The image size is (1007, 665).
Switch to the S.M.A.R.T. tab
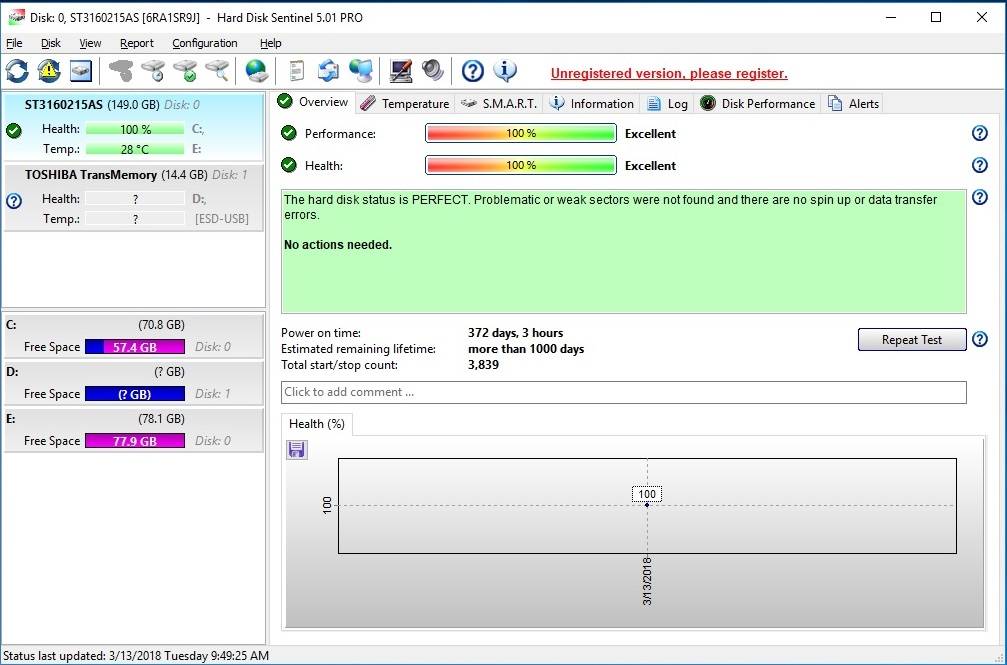(x=499, y=103)
